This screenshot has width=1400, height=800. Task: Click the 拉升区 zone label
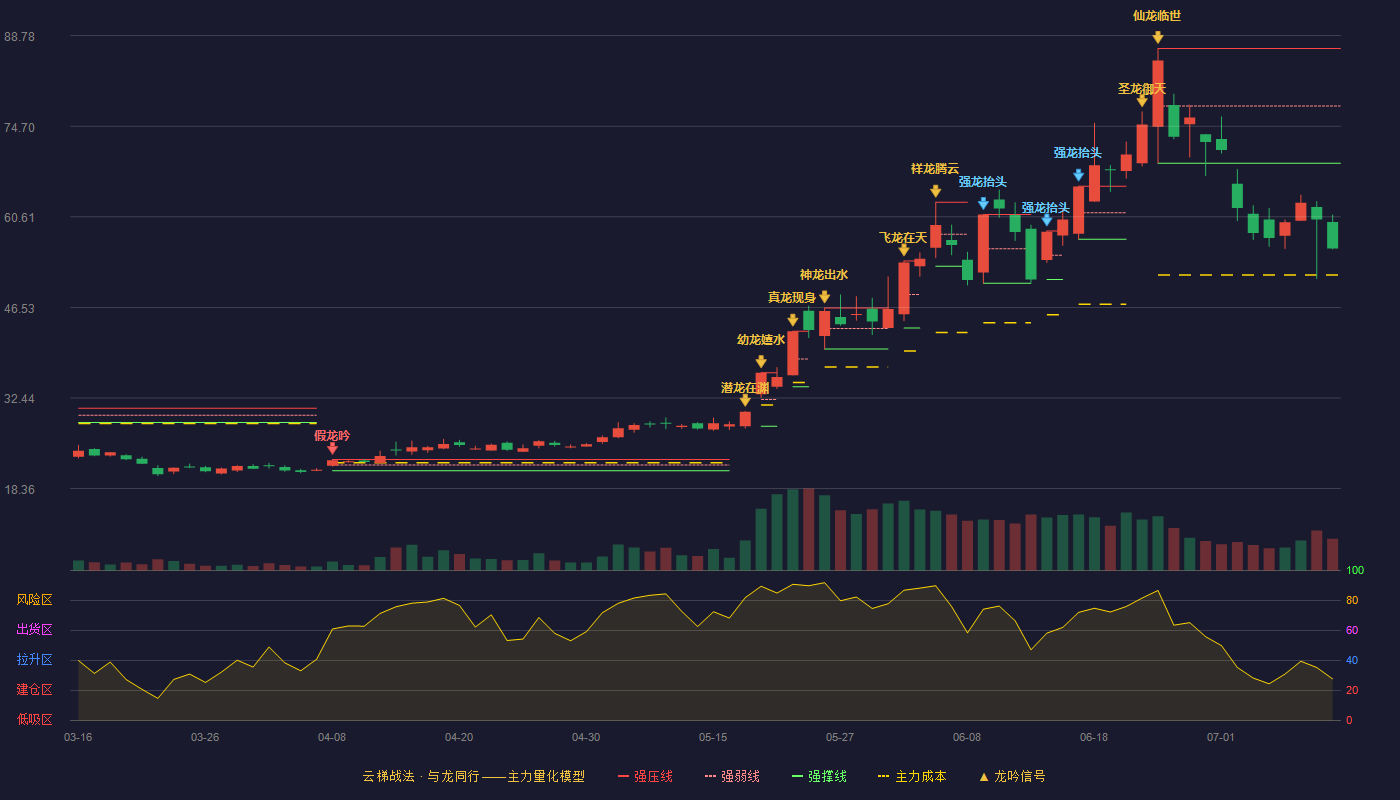coord(34,660)
